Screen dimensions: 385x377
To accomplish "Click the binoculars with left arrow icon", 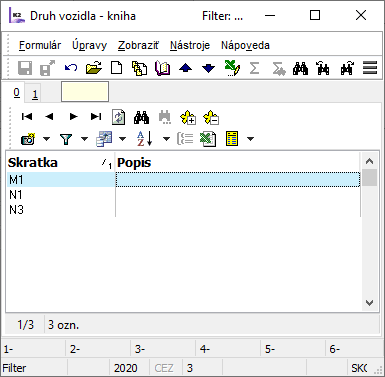I will [323, 68].
